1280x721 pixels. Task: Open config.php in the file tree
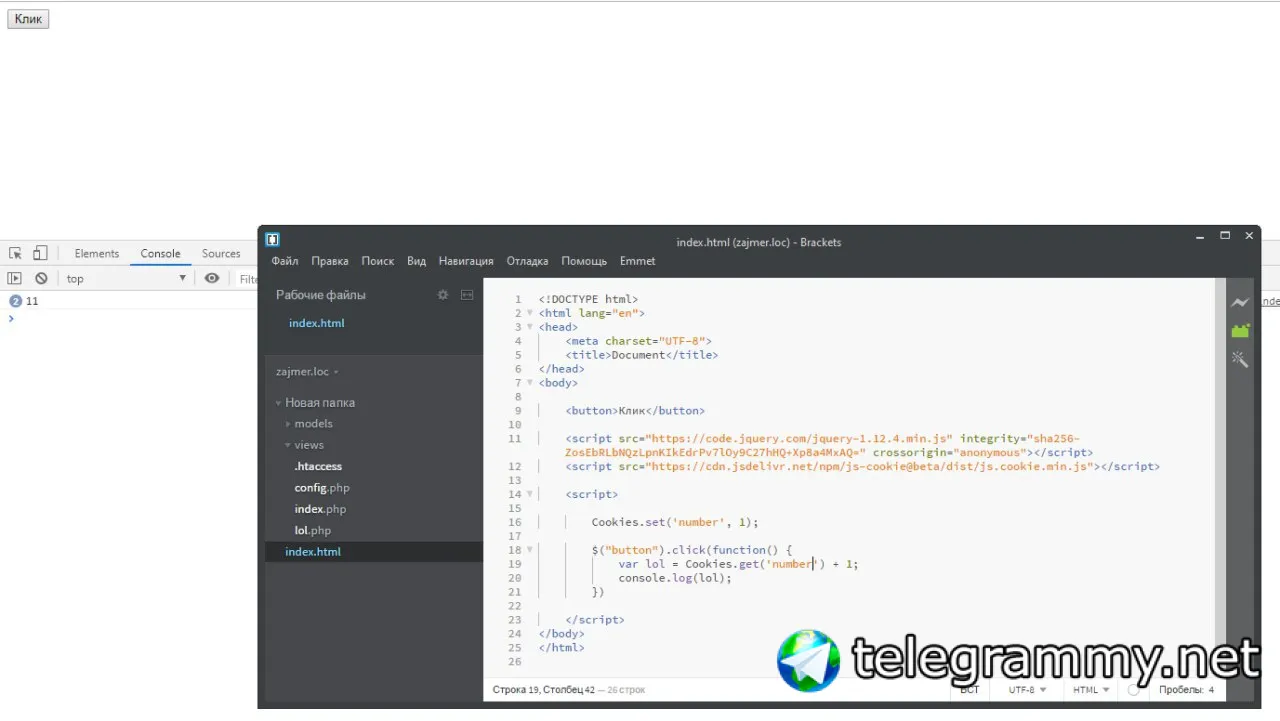tap(322, 488)
